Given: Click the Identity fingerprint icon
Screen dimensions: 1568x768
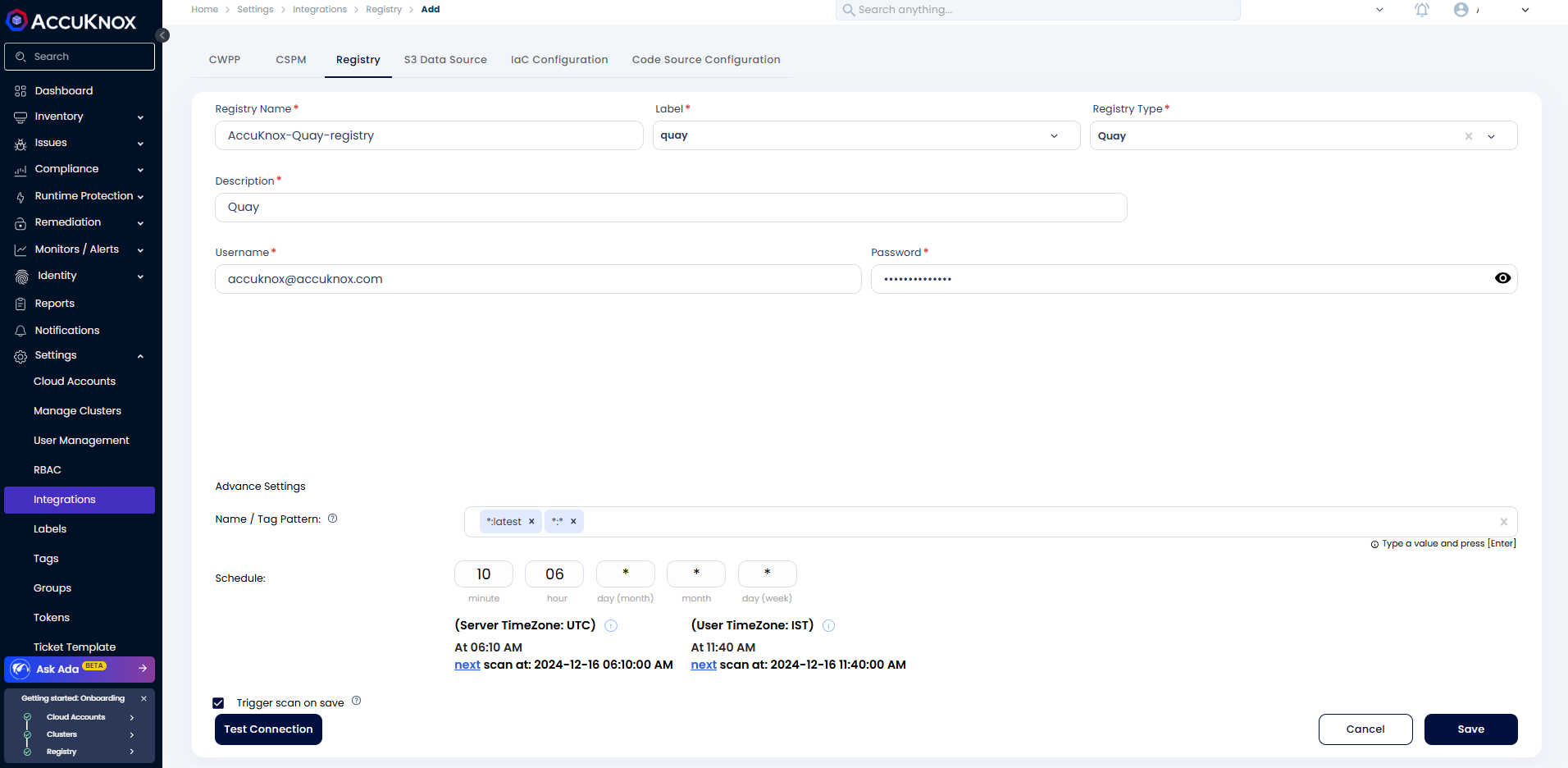Looking at the screenshot, I should pos(21,277).
